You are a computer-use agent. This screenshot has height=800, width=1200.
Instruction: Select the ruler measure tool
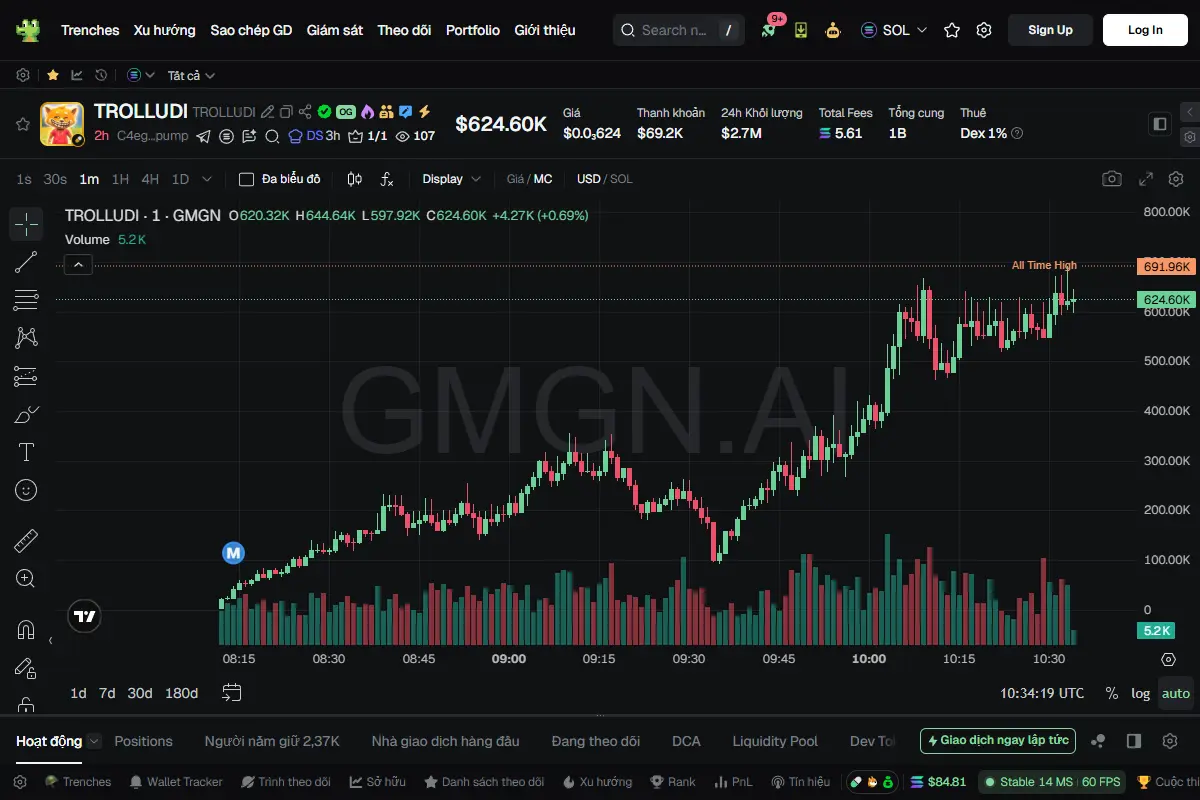click(x=26, y=541)
